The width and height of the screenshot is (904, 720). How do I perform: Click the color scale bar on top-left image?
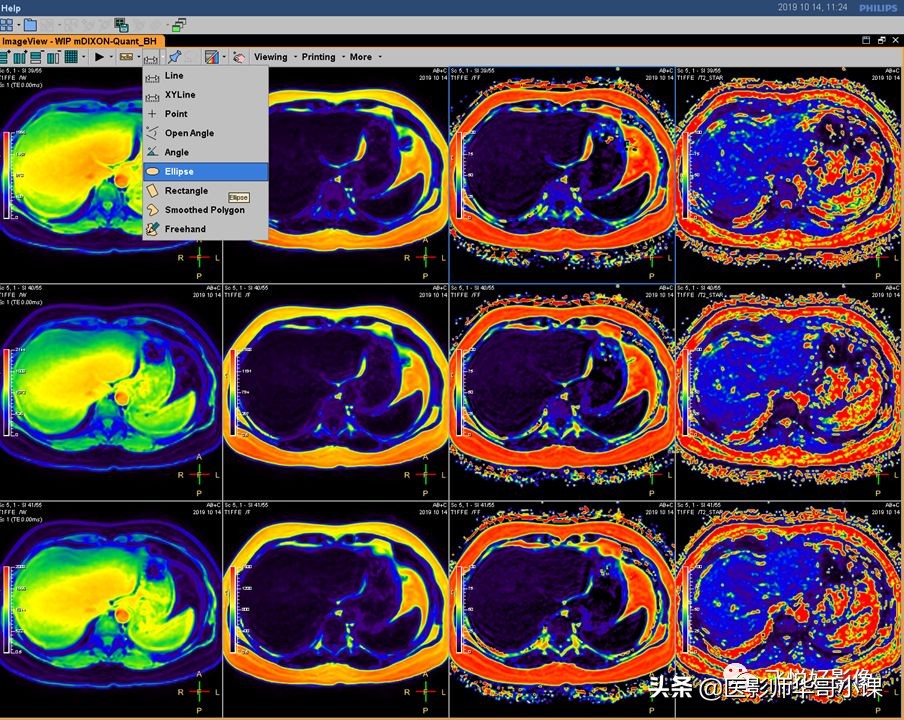tap(8, 174)
